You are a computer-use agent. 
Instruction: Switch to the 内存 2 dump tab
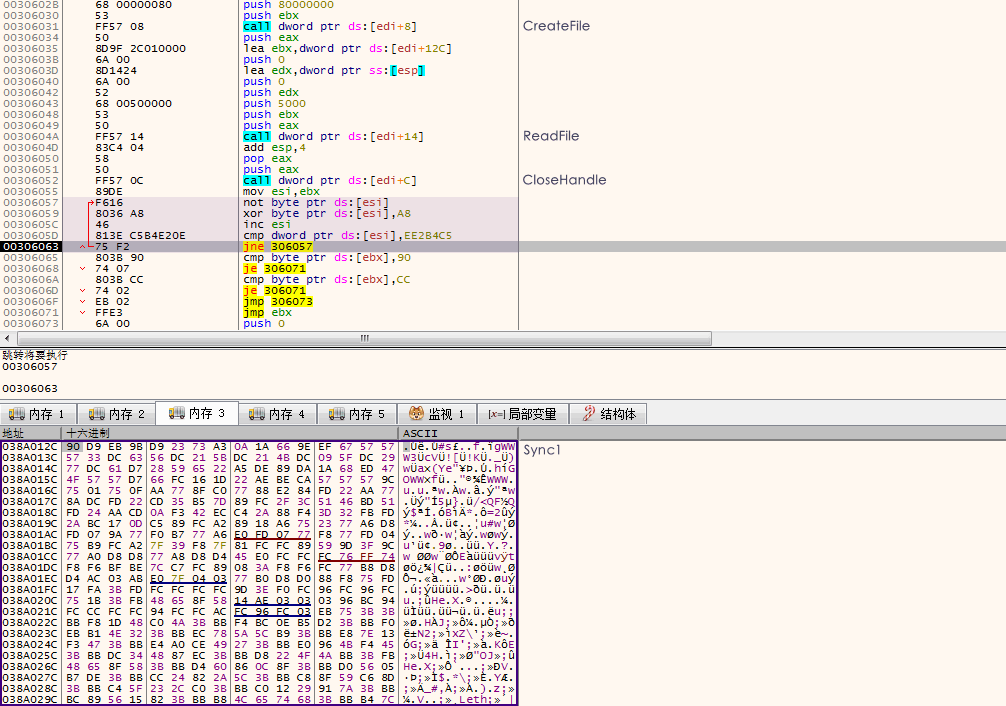[117, 414]
